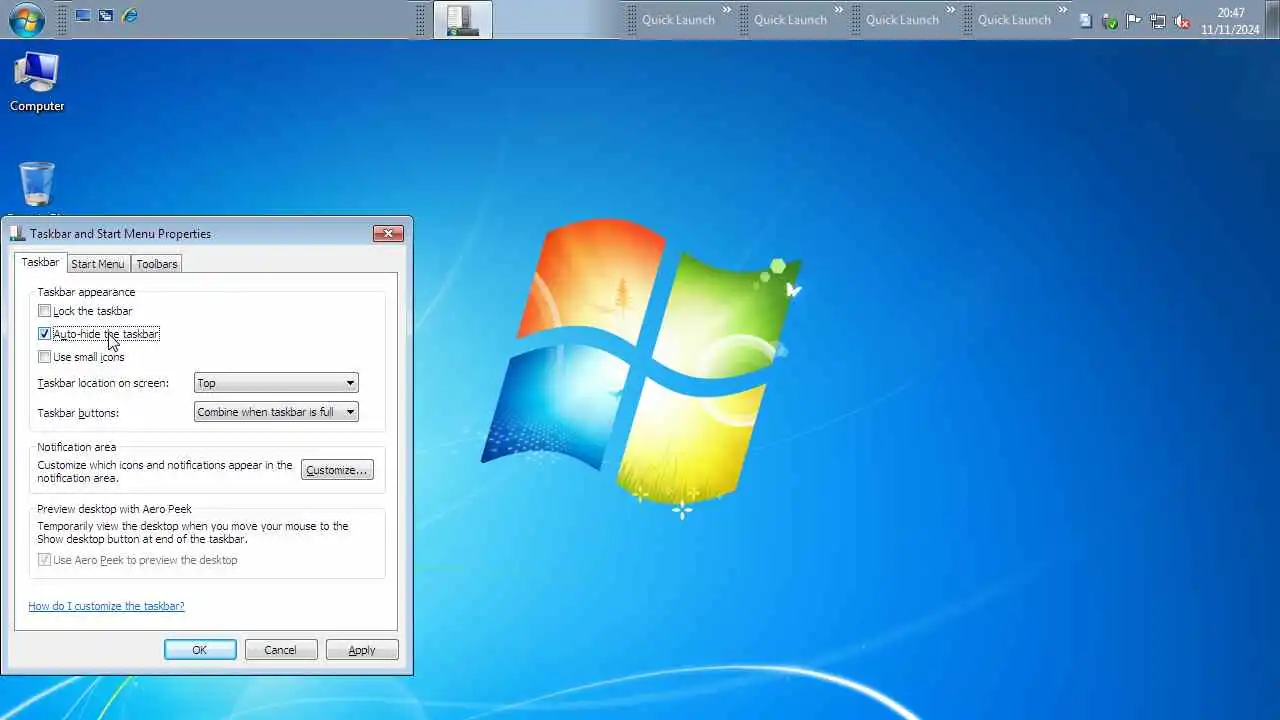This screenshot has width=1280, height=720.
Task: Open How do I customize the taskbar link
Action: (106, 606)
